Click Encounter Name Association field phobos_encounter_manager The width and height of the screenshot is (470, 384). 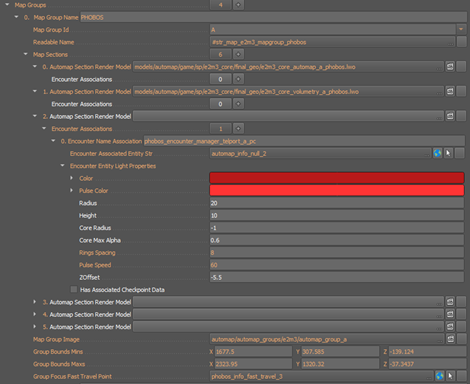click(x=304, y=141)
